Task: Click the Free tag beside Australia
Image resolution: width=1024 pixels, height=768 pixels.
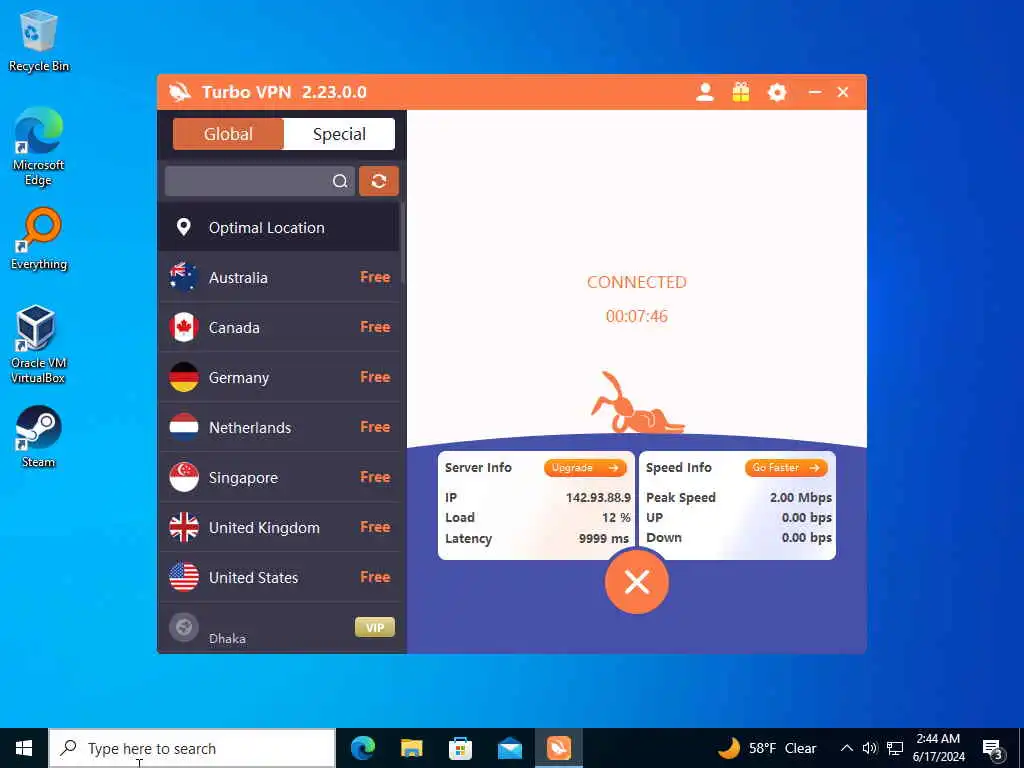Action: click(x=376, y=277)
